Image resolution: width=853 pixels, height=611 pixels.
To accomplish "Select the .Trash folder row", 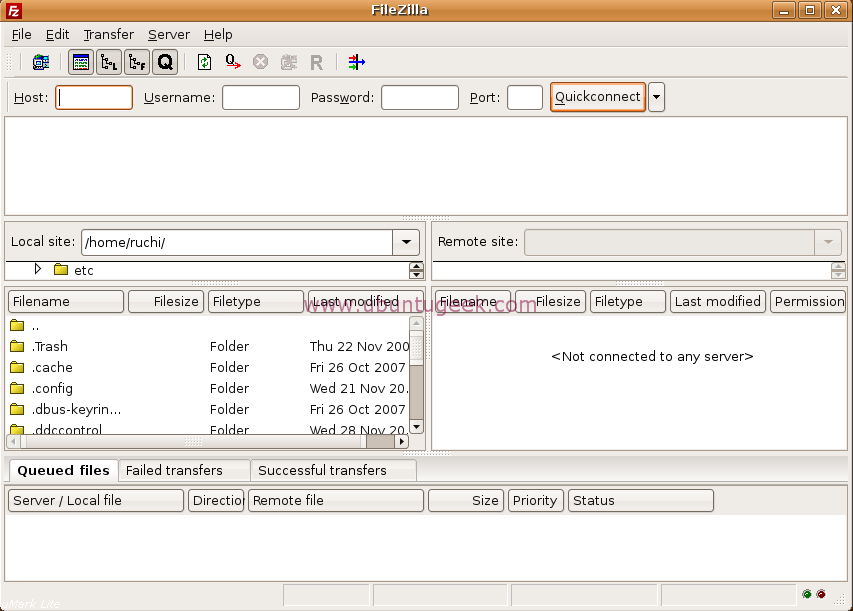I will click(x=208, y=347).
